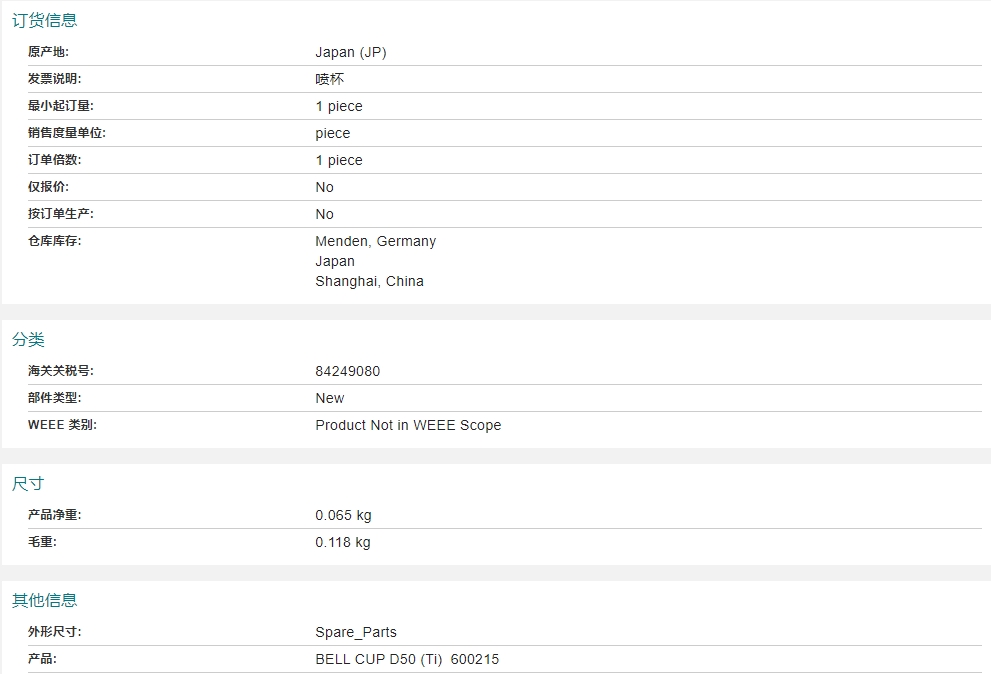Click Product Not in WEEE Scope text
The width and height of the screenshot is (991, 674).
(408, 426)
